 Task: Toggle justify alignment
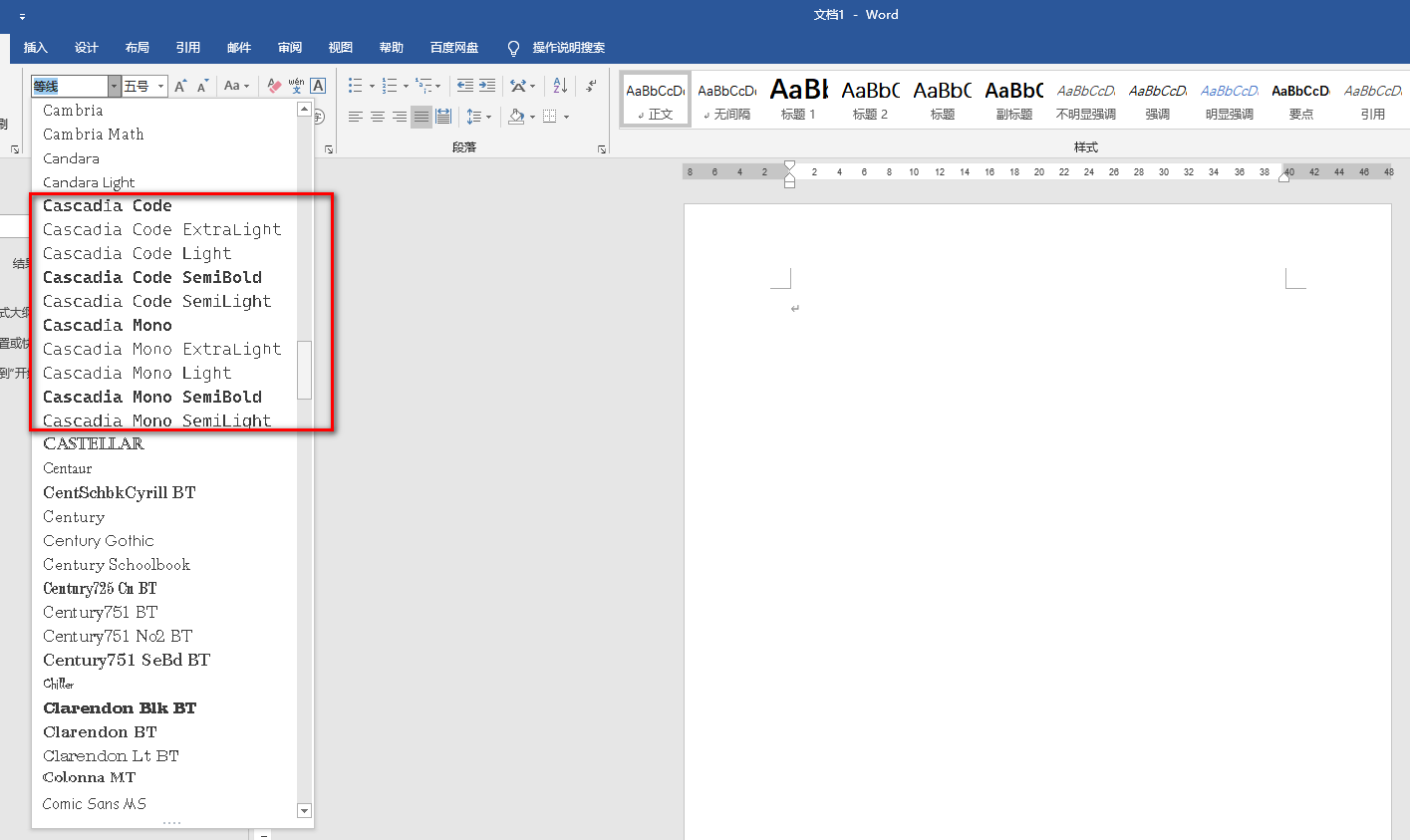(422, 117)
